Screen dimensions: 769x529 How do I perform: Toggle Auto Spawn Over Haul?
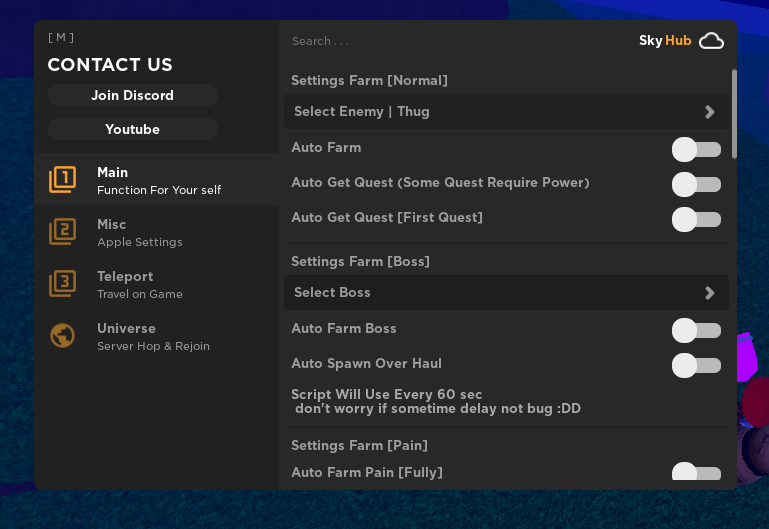(x=696, y=365)
